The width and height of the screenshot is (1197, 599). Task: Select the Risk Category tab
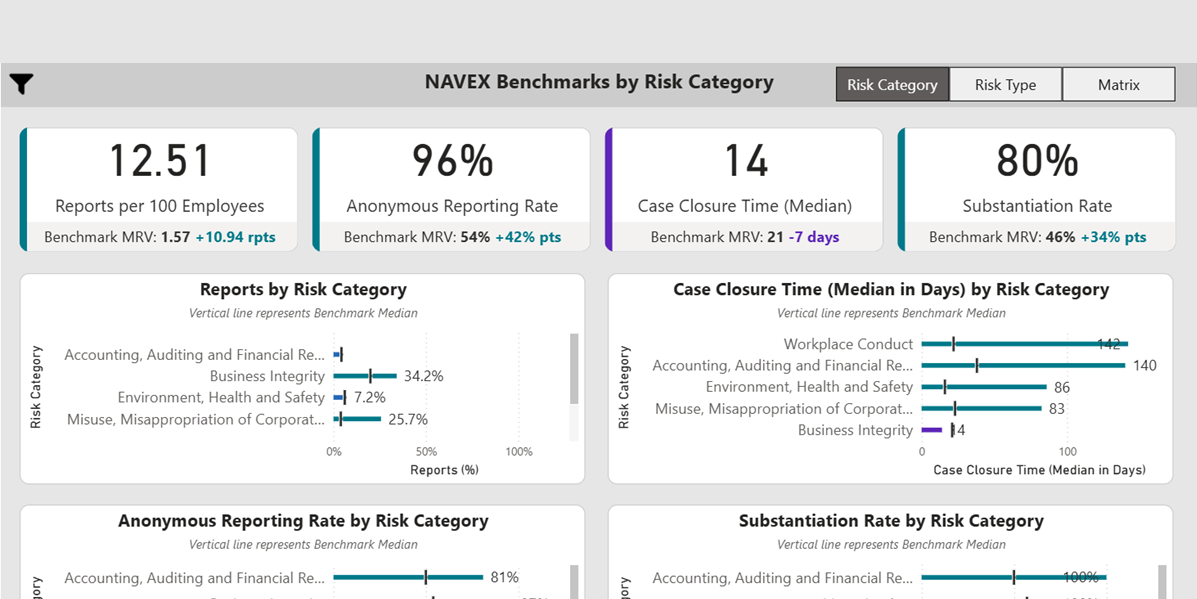(892, 85)
